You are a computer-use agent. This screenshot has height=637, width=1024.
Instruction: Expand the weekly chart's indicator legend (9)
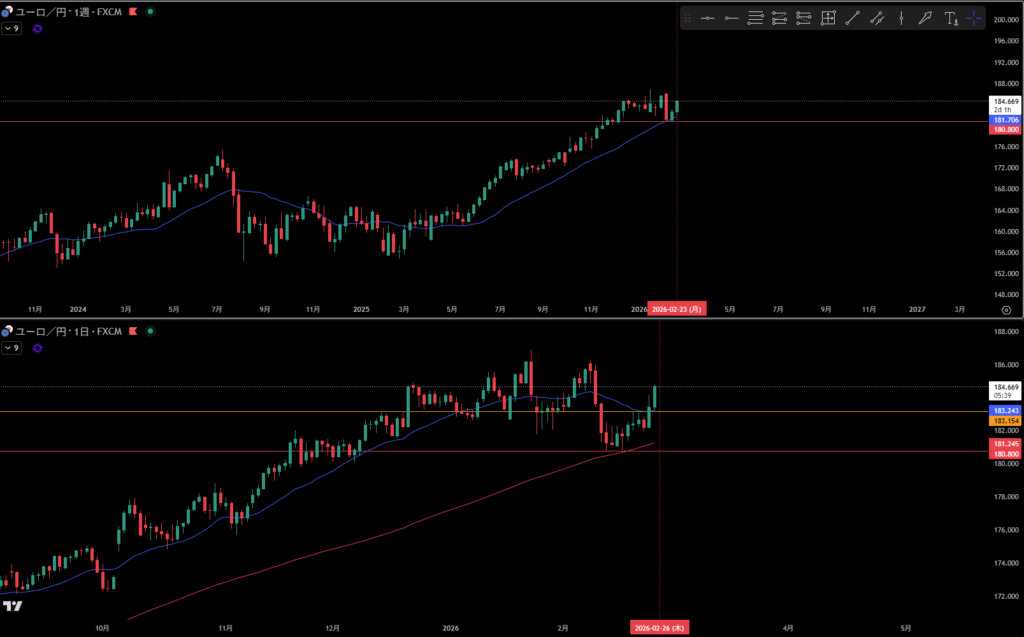click(x=12, y=28)
